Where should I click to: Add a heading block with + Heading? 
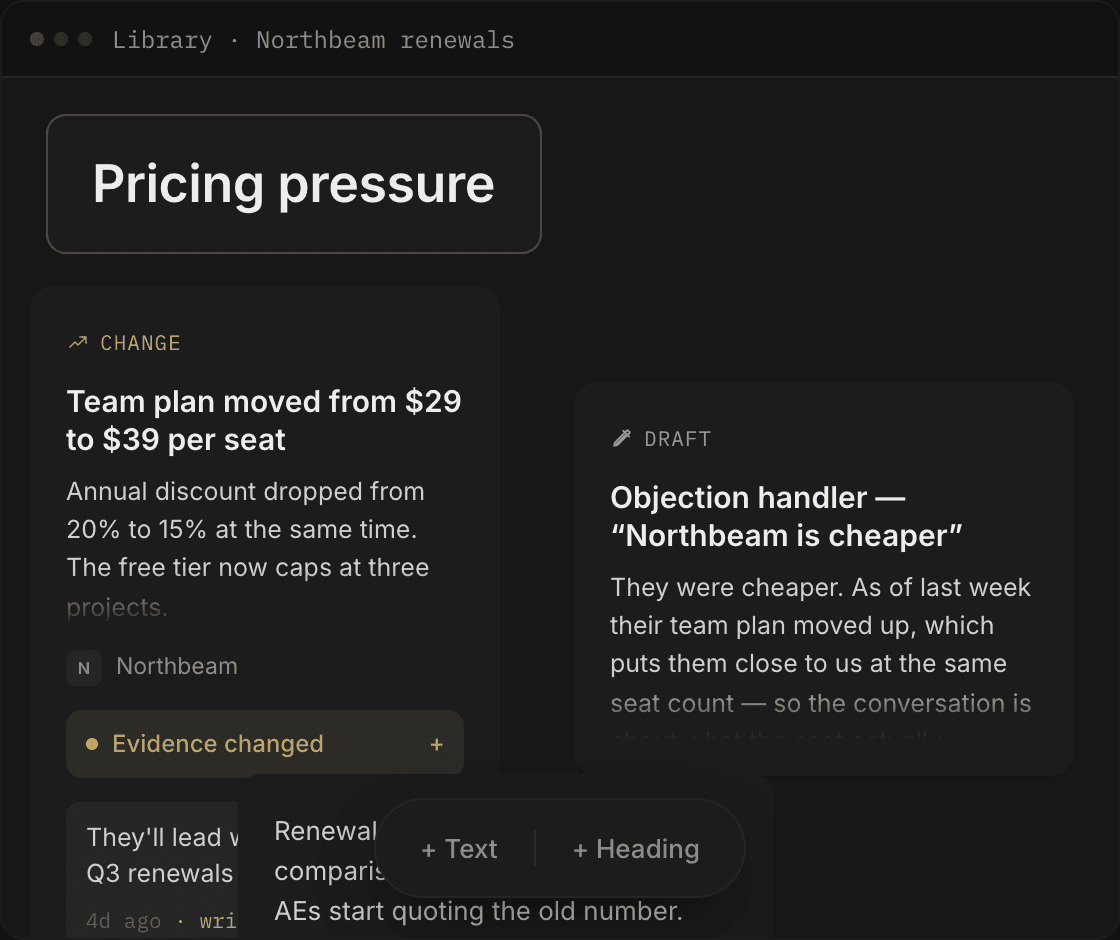636,849
